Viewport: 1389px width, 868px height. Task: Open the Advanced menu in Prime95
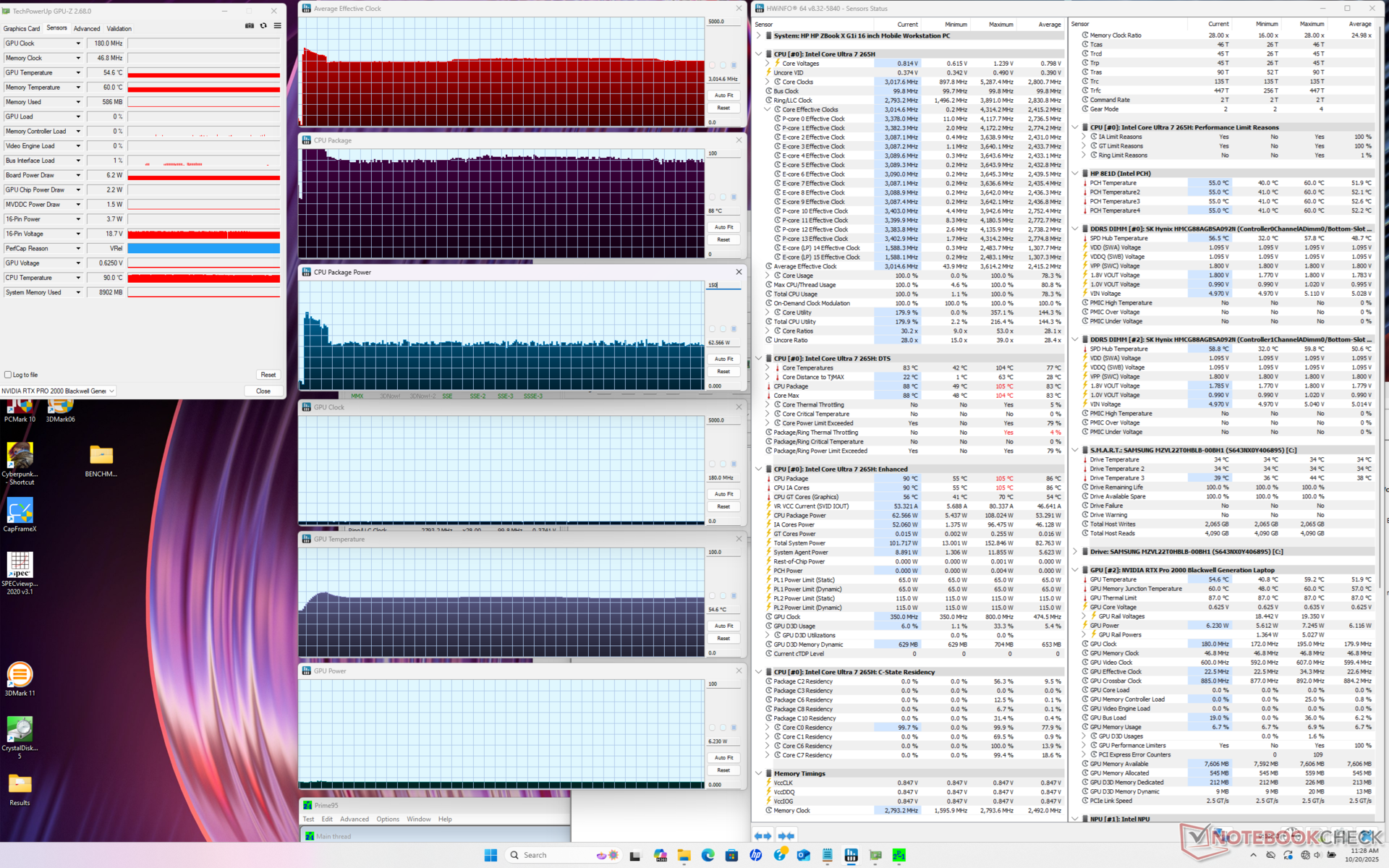pos(354,820)
